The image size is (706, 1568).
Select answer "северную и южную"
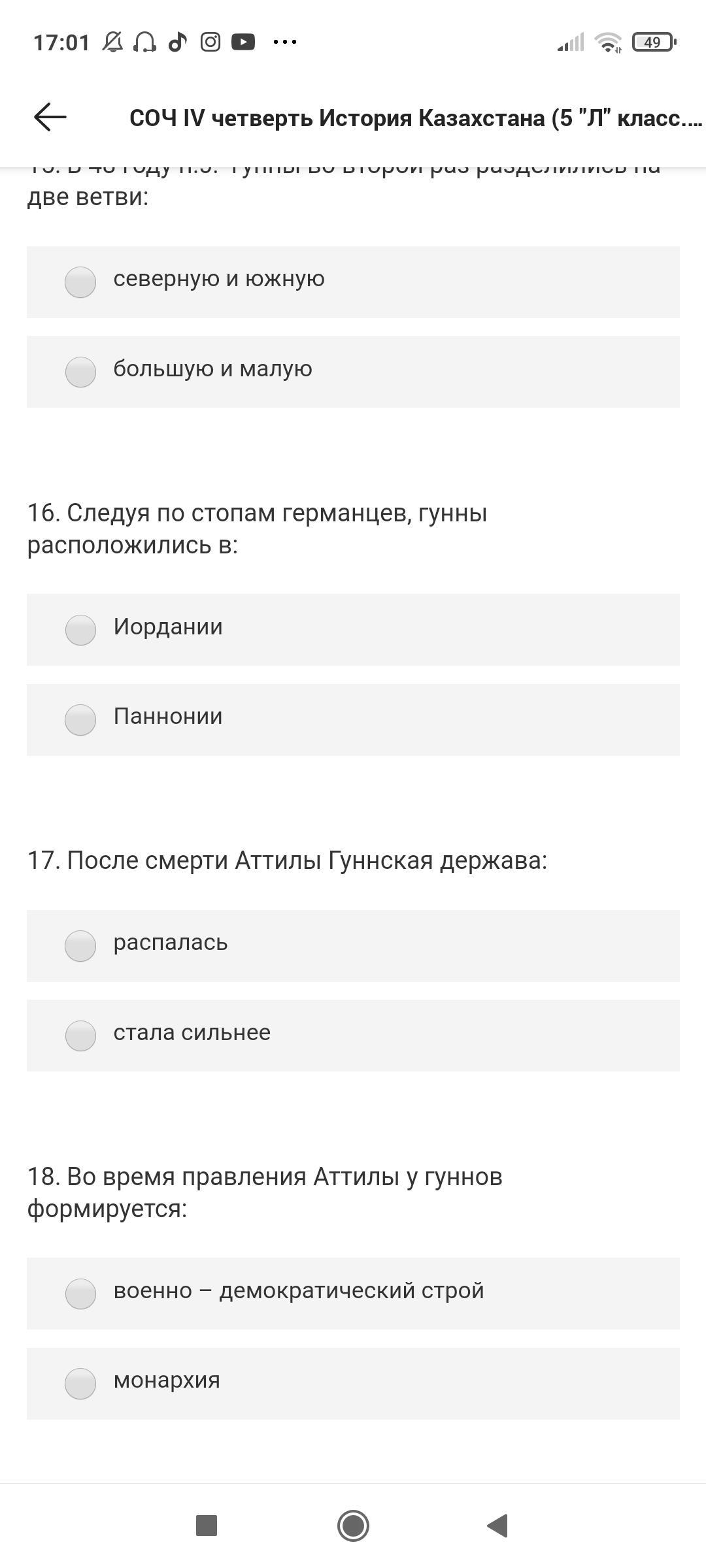pyautogui.click(x=353, y=282)
